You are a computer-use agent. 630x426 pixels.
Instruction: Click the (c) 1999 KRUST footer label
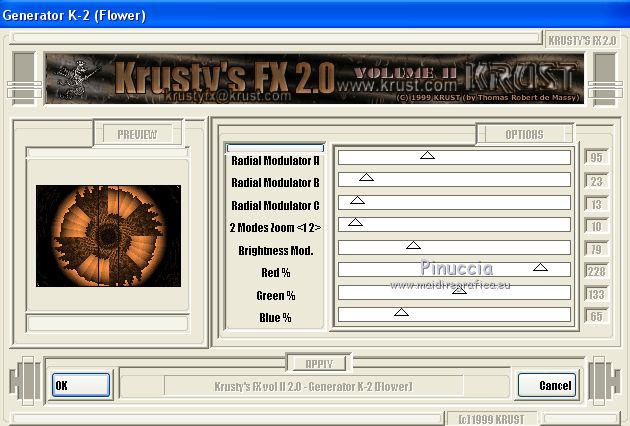[x=491, y=419]
